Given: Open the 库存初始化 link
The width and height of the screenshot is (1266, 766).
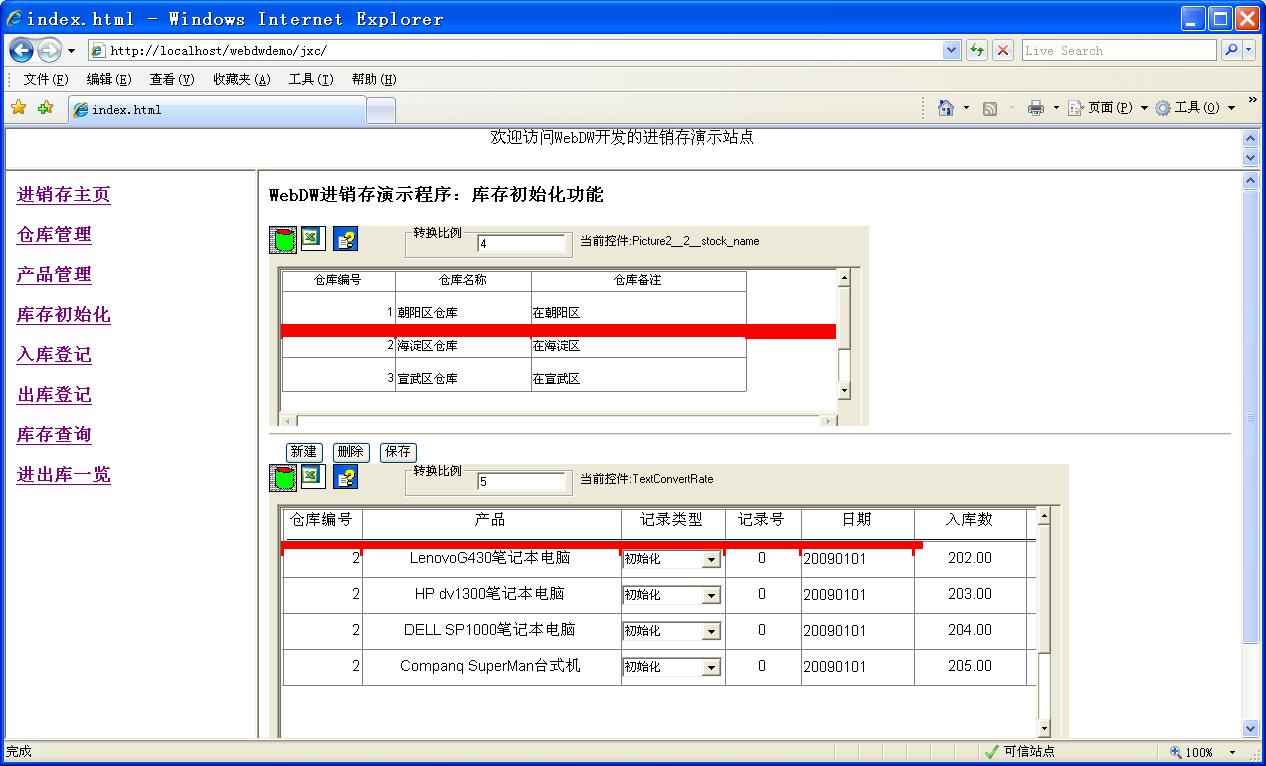Looking at the screenshot, I should pyautogui.click(x=64, y=315).
